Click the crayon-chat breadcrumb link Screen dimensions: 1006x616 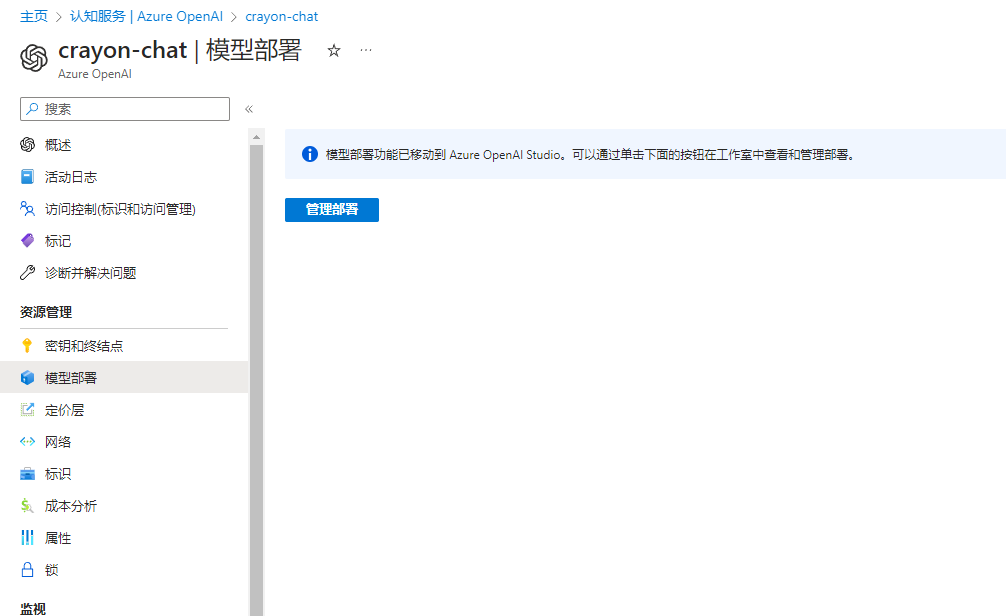coord(282,16)
